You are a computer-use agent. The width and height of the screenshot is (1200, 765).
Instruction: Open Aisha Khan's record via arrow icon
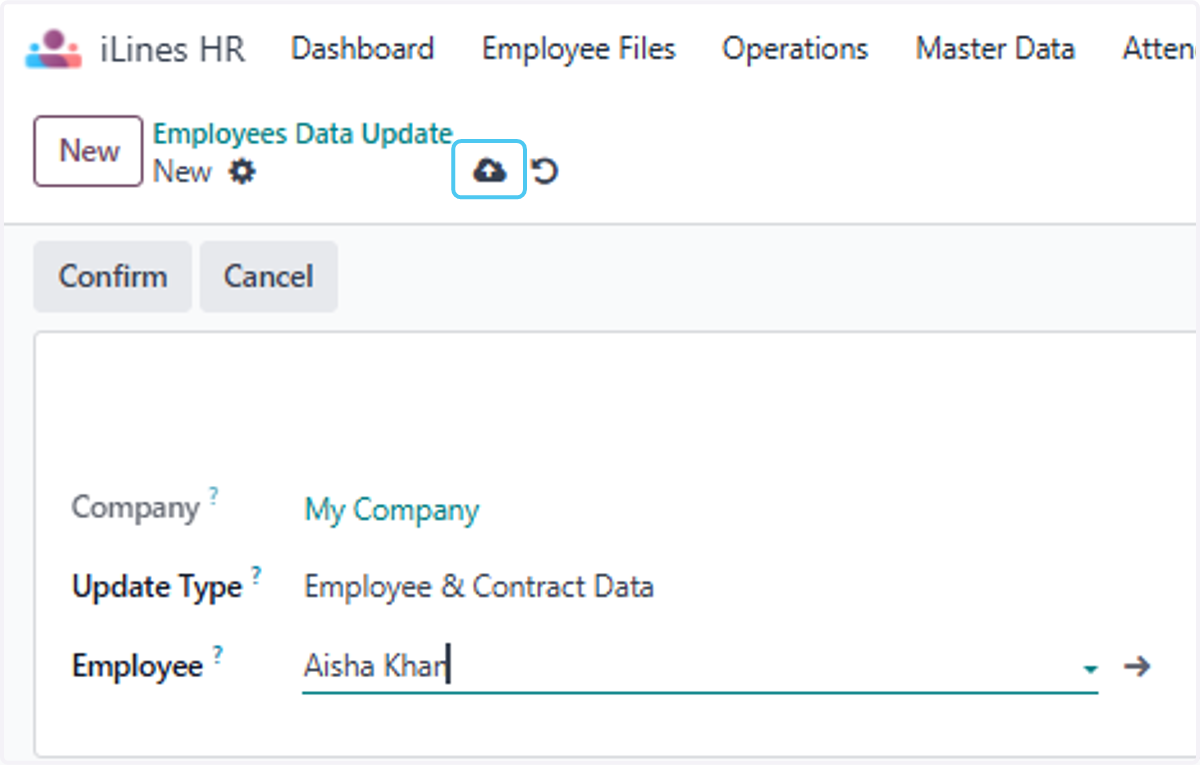click(x=1137, y=666)
